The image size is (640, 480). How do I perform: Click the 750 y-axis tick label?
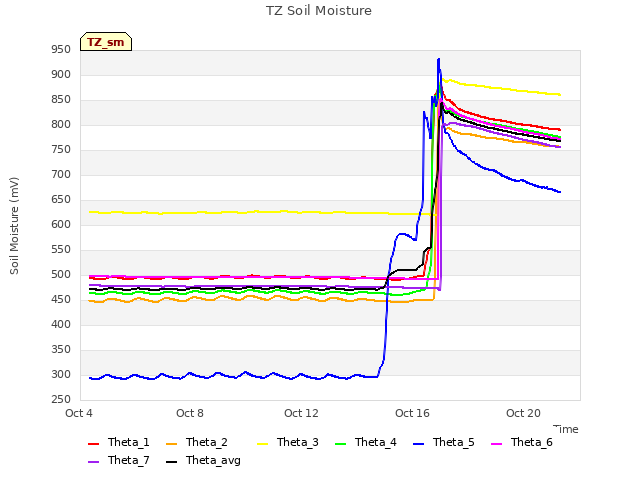(x=61, y=150)
